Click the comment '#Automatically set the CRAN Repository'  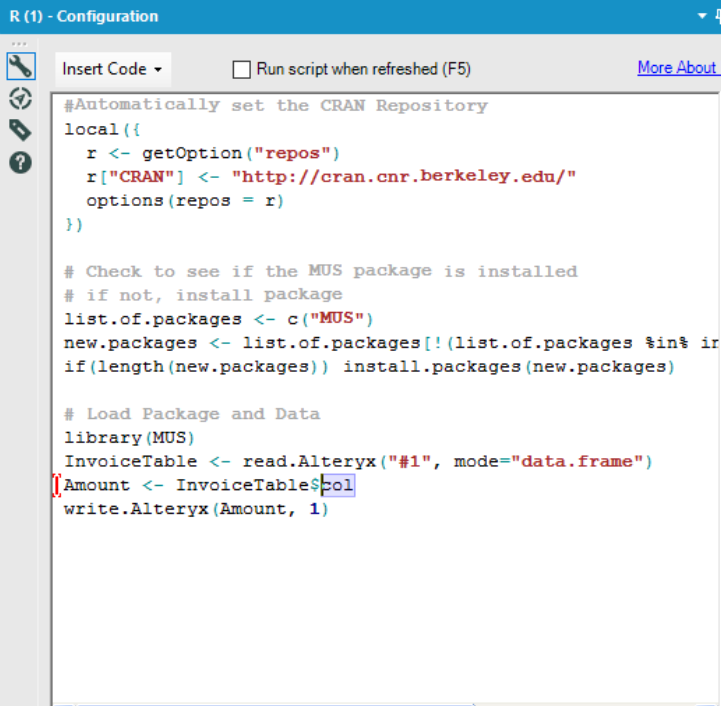point(276,105)
